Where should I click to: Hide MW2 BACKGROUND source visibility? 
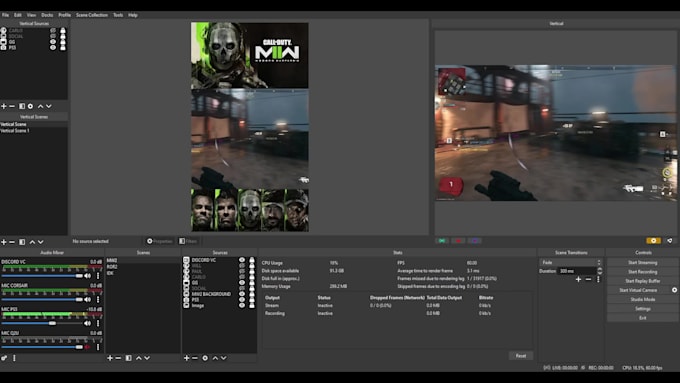point(242,294)
